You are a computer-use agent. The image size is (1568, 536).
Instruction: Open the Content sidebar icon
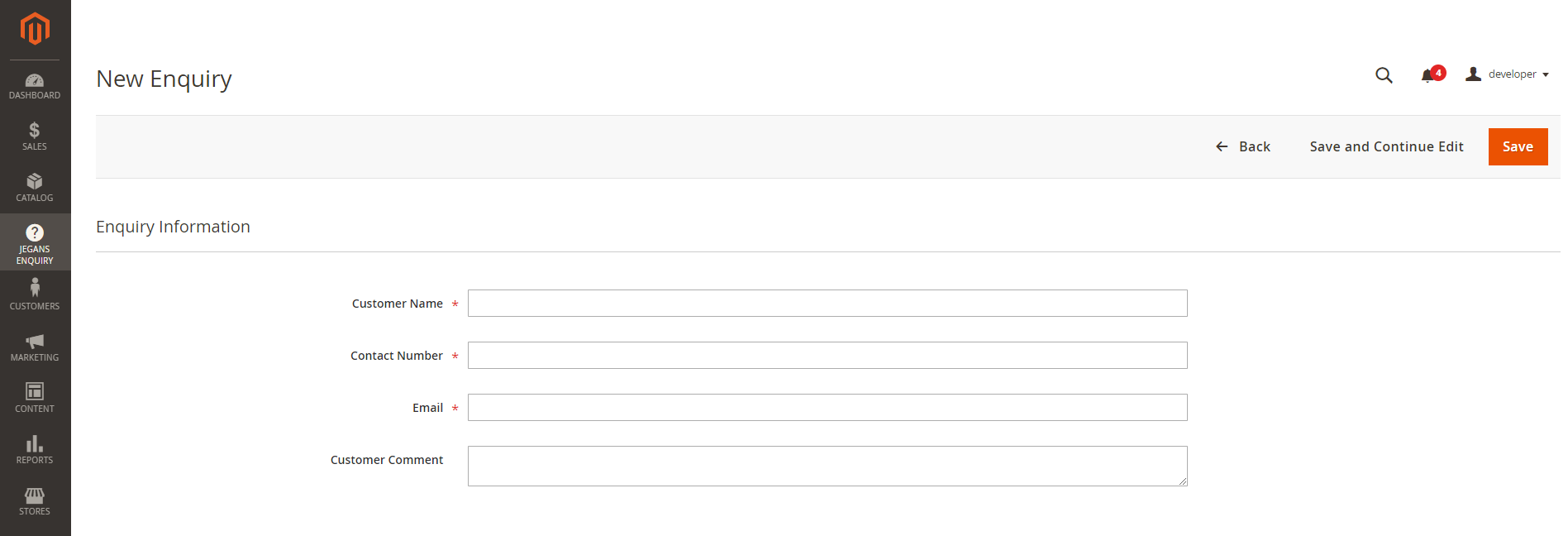click(35, 397)
